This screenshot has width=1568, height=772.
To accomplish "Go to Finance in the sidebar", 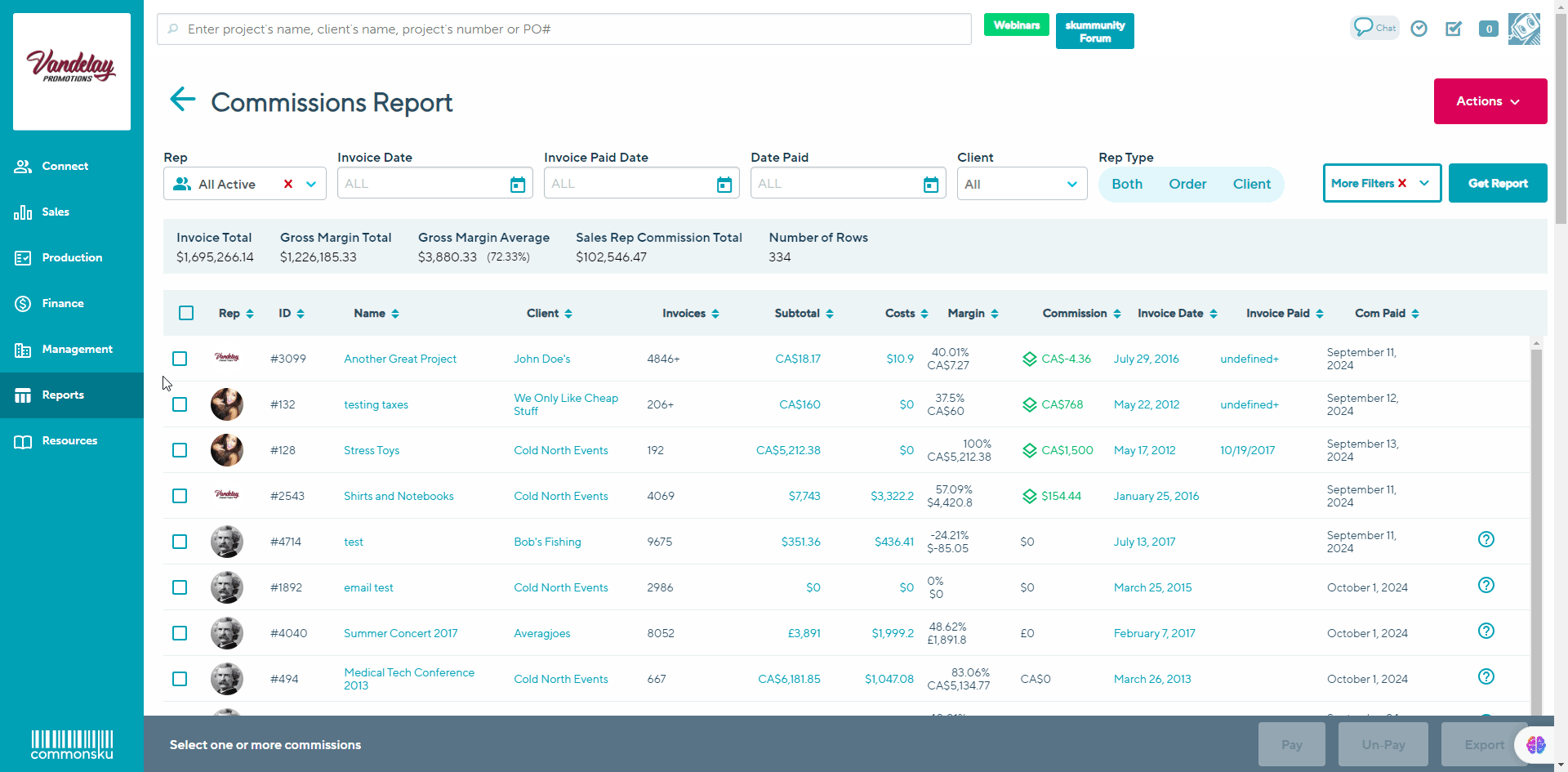I will [63, 303].
